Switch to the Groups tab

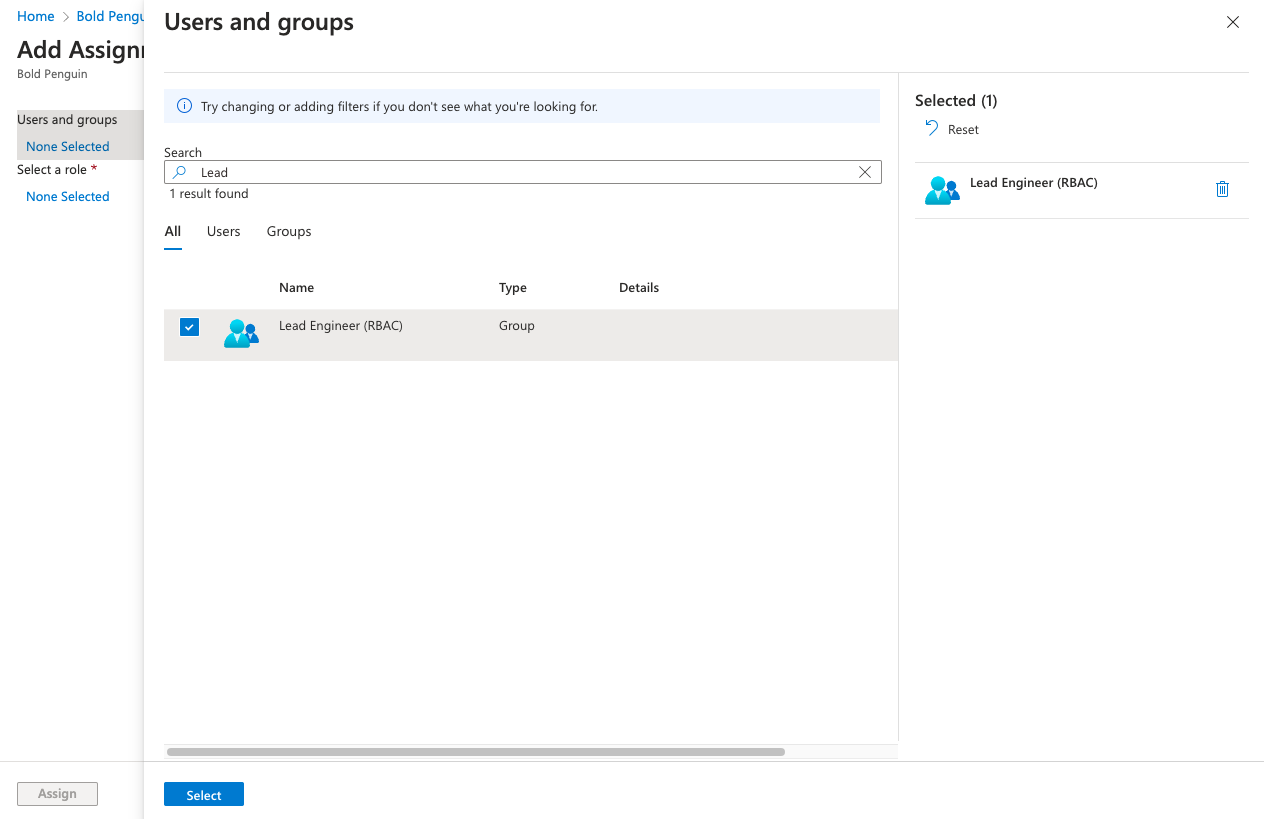(289, 231)
